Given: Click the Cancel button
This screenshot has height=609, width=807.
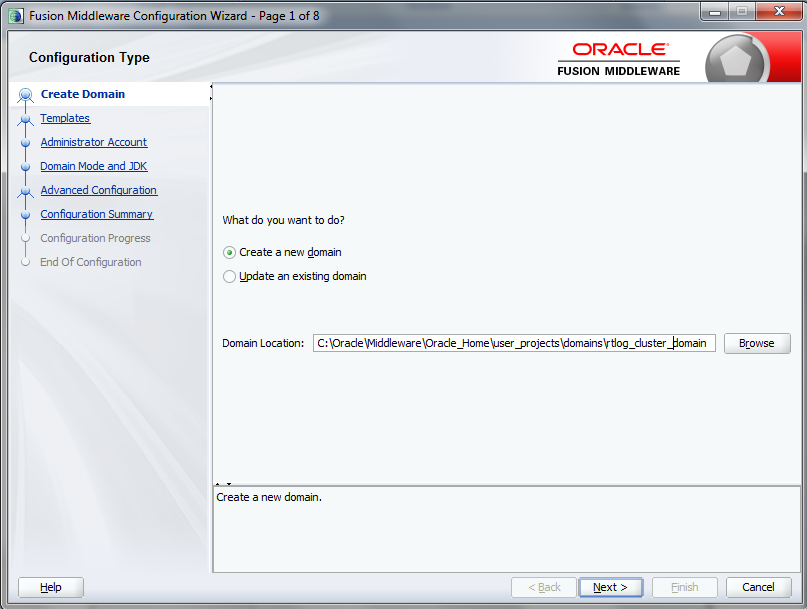Looking at the screenshot, I should pyautogui.click(x=758, y=587).
